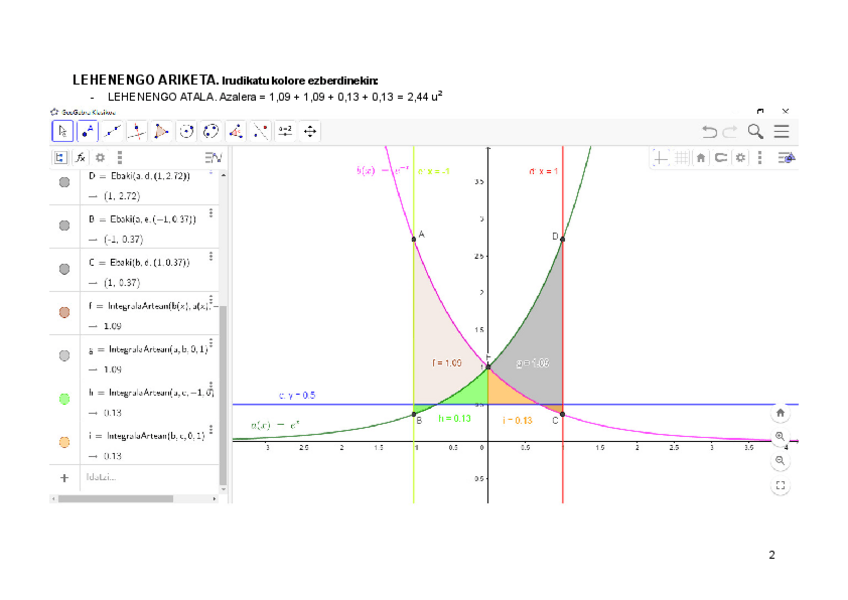
Task: Select the Move arrow tool
Action: (62, 131)
